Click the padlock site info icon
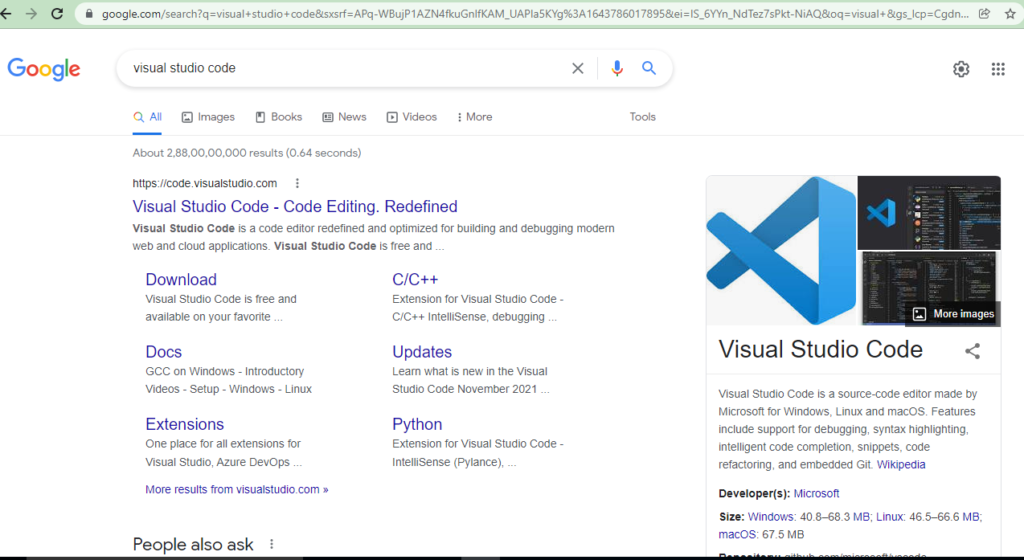 (89, 14)
